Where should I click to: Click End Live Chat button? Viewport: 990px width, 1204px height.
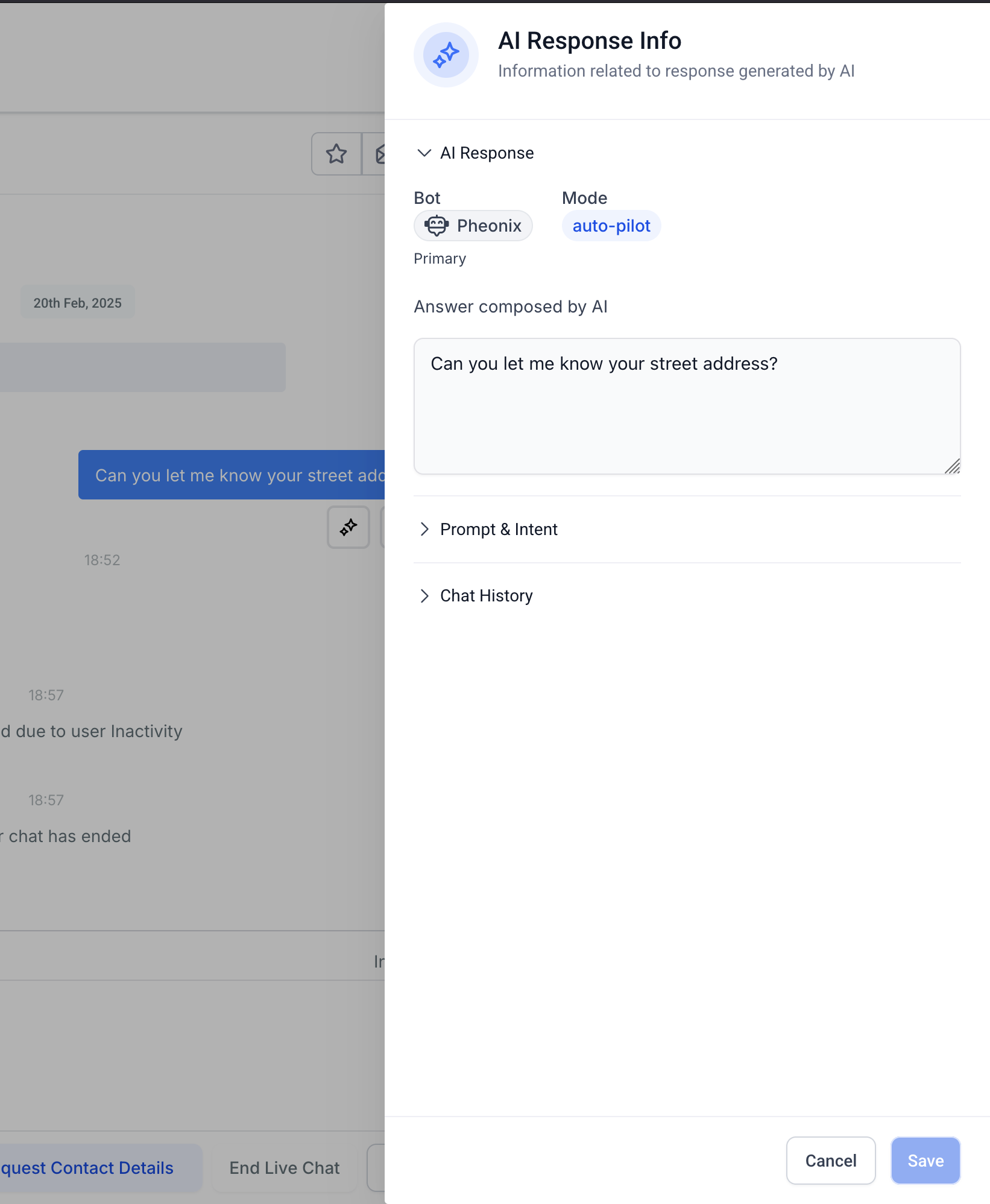pos(285,1168)
